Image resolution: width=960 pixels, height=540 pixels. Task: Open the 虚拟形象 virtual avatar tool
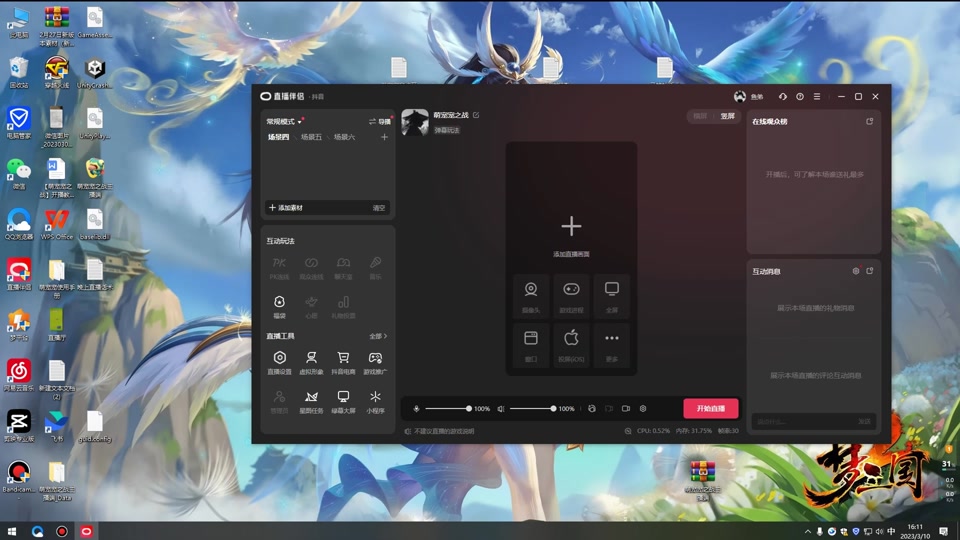click(311, 362)
